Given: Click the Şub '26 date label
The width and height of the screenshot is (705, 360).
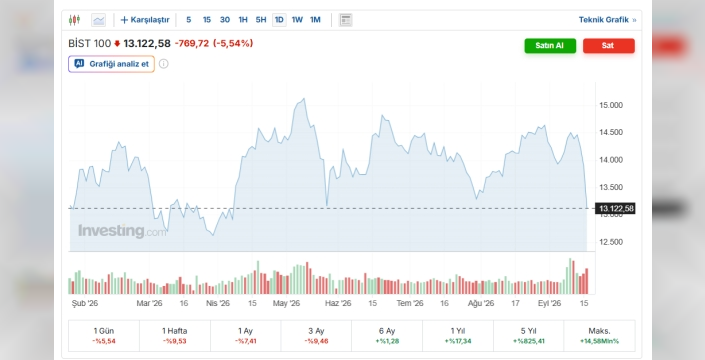Looking at the screenshot, I should pos(85,303).
